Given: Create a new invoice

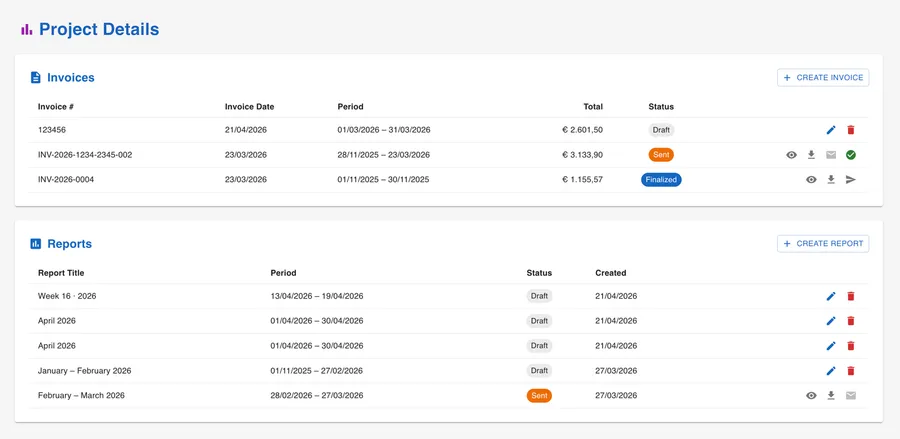Looking at the screenshot, I should [823, 77].
